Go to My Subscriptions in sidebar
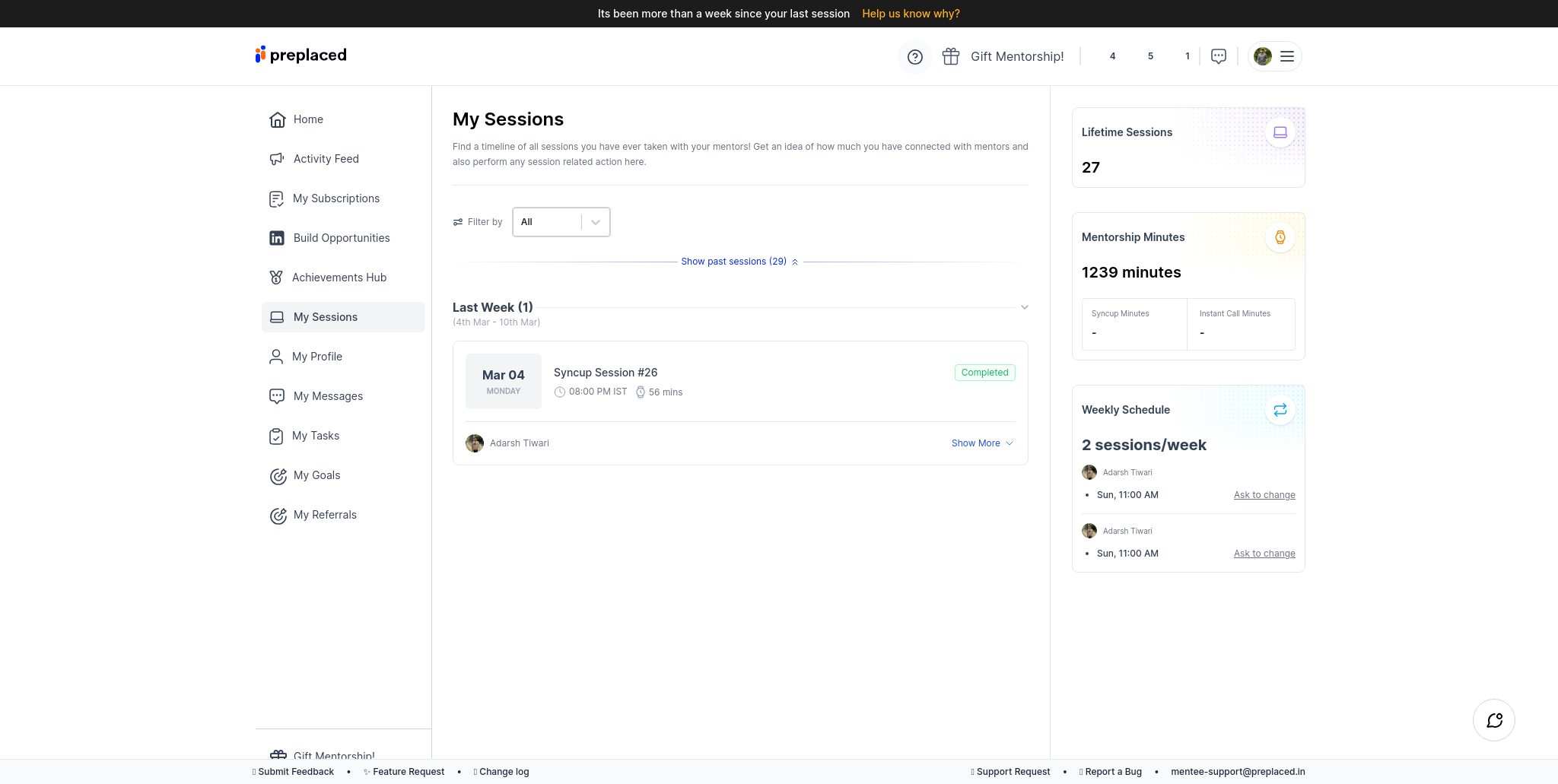Image resolution: width=1558 pixels, height=784 pixels. point(335,198)
